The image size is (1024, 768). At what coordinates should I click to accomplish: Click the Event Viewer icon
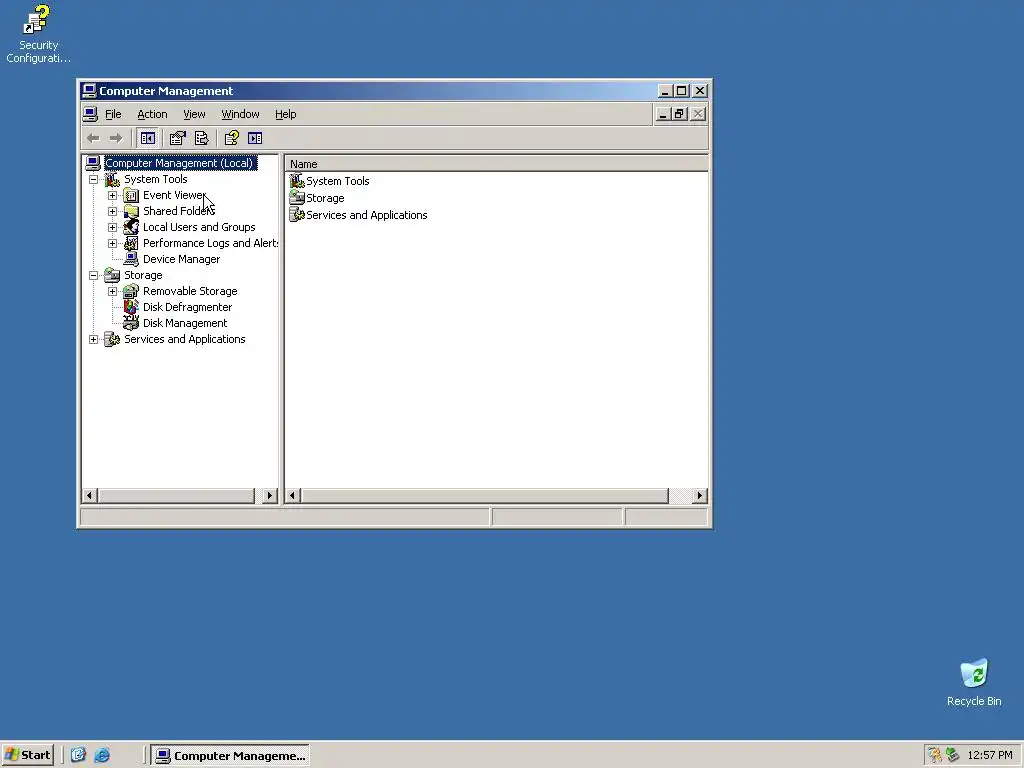pyautogui.click(x=131, y=195)
